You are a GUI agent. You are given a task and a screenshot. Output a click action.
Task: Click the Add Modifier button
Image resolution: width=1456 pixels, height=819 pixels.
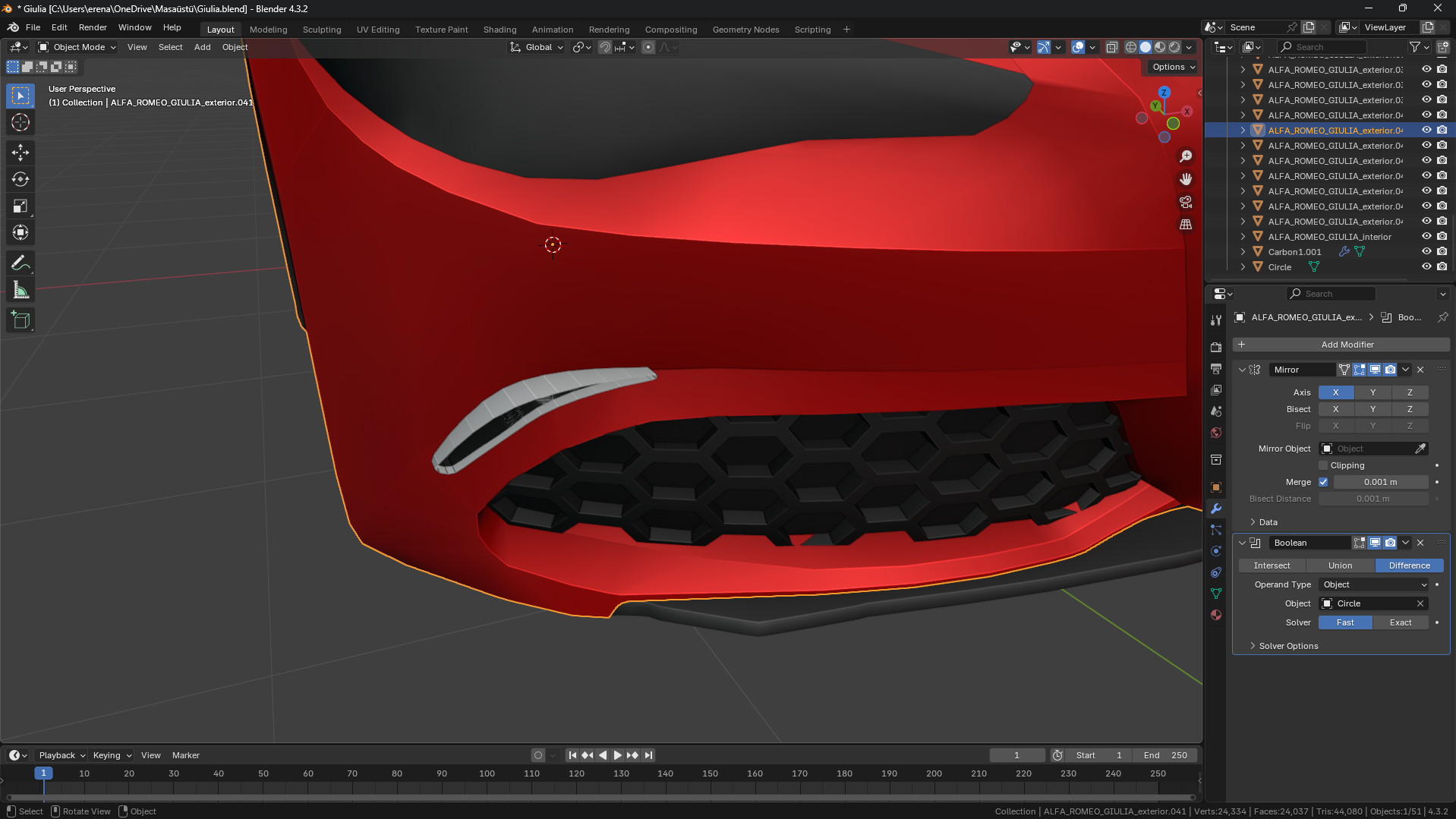[1341, 345]
